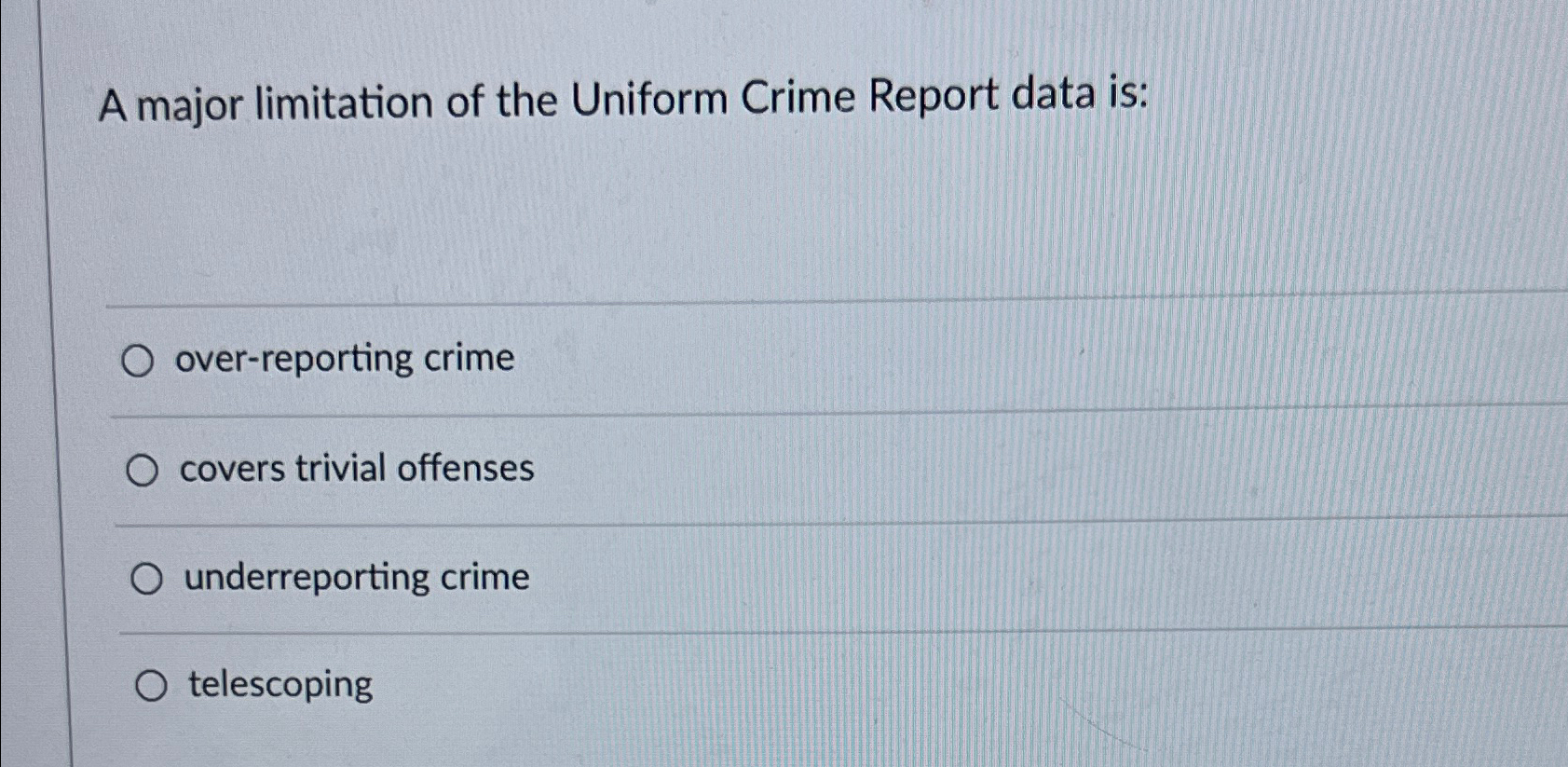The width and height of the screenshot is (1568, 767).
Task: Select the "over-reporting crime" radio button
Action: (141, 360)
